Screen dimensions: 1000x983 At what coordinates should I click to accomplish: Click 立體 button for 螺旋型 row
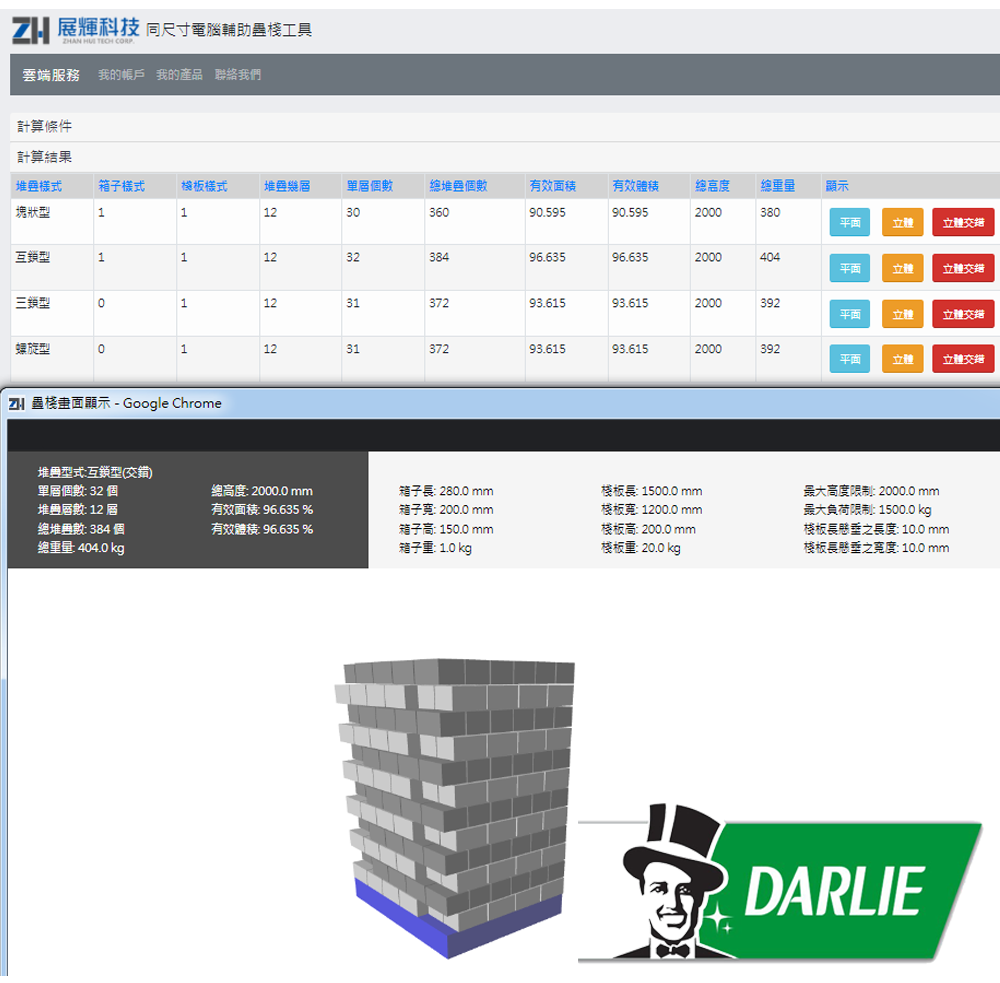902,359
